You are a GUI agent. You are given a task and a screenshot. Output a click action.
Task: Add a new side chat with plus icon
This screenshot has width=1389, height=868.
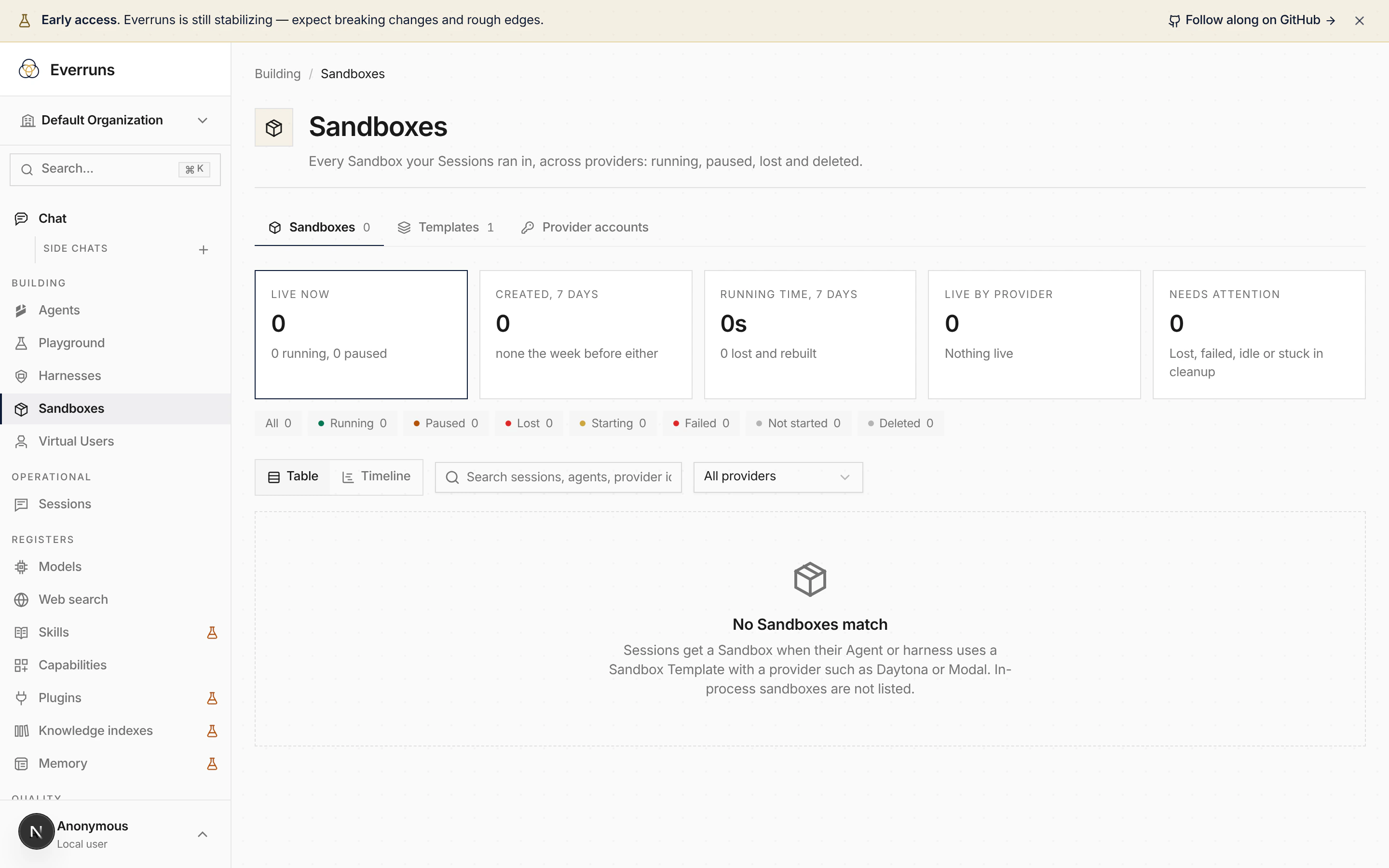(x=203, y=250)
